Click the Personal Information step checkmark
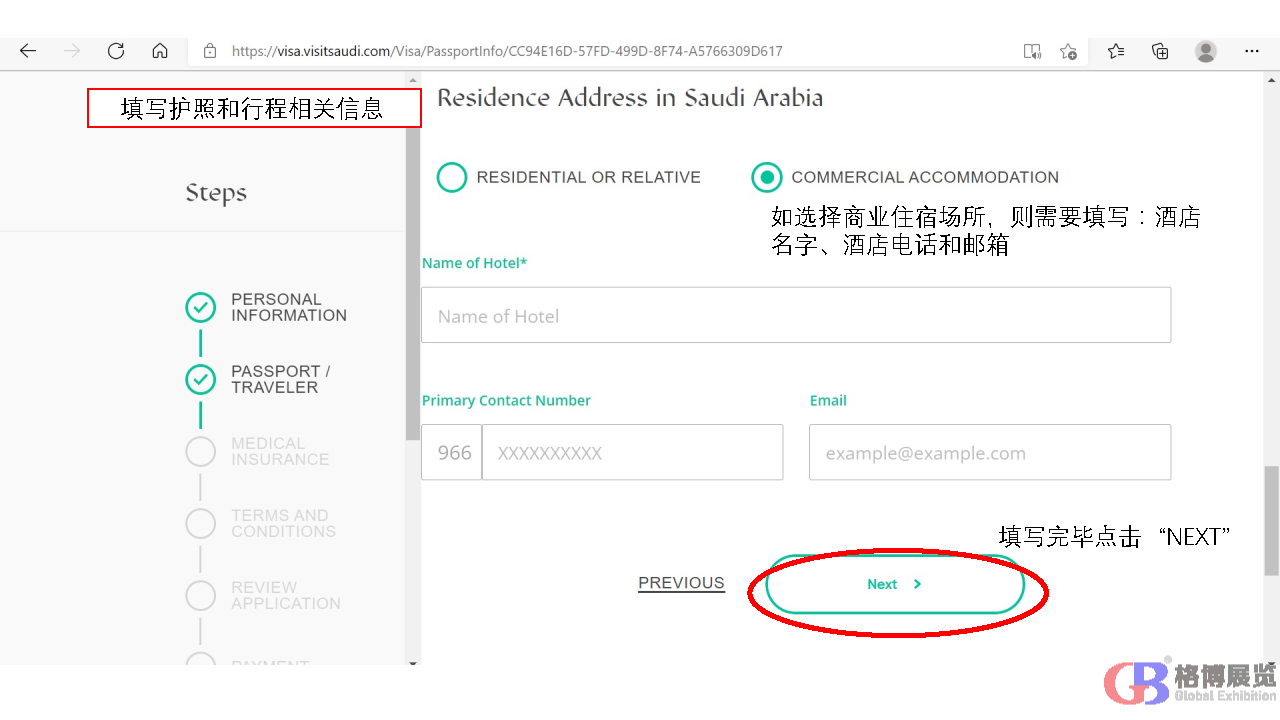This screenshot has height=720, width=1280. pos(201,307)
